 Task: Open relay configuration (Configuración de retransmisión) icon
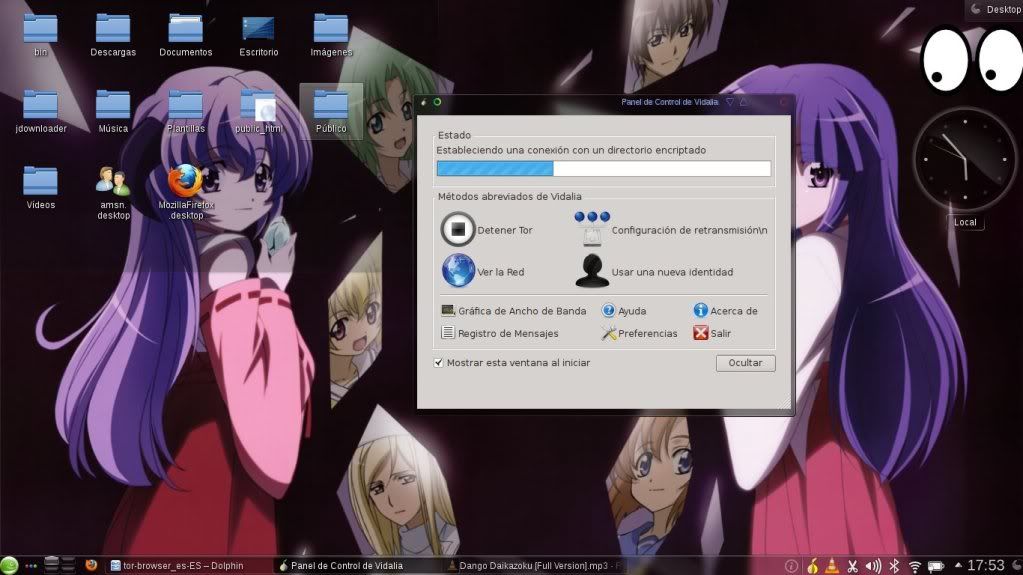(x=592, y=229)
